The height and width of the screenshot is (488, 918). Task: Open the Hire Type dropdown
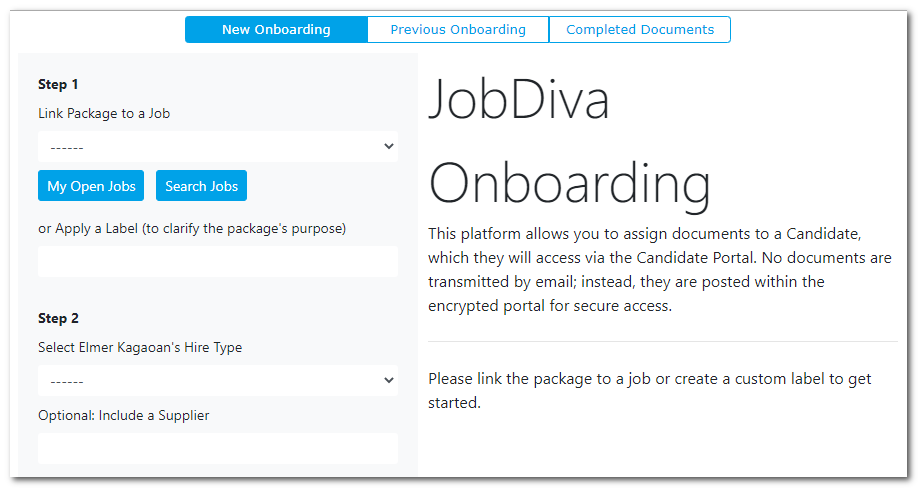coord(218,381)
